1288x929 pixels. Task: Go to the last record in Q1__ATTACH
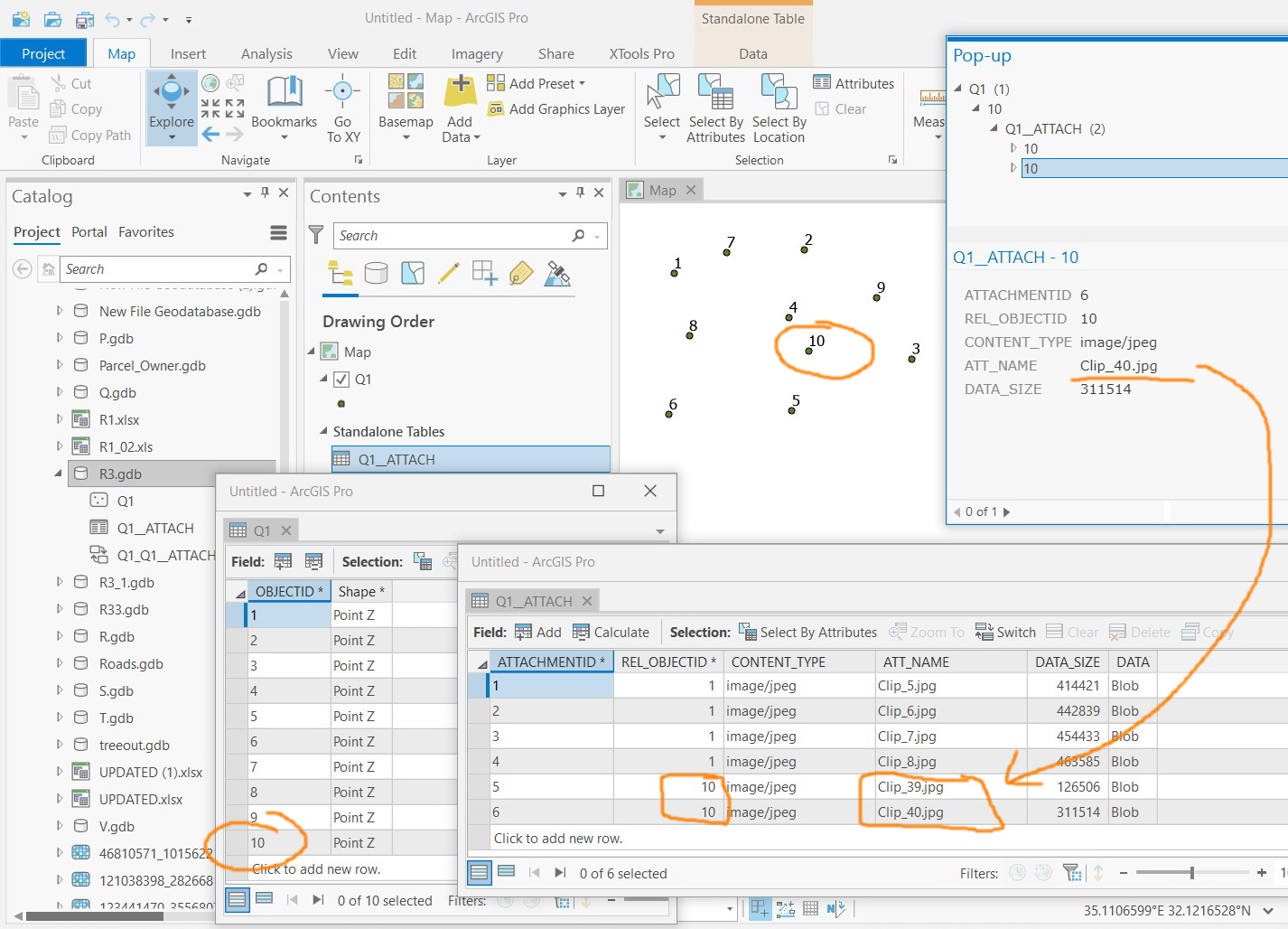560,873
